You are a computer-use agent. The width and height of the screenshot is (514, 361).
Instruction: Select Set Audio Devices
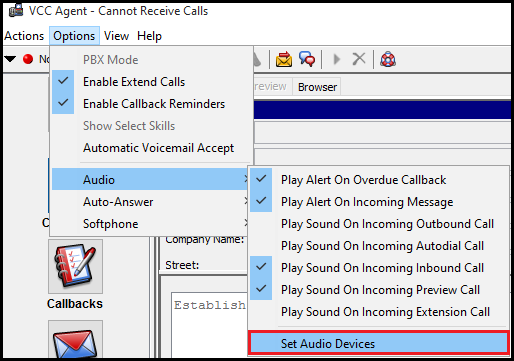[x=379, y=343]
